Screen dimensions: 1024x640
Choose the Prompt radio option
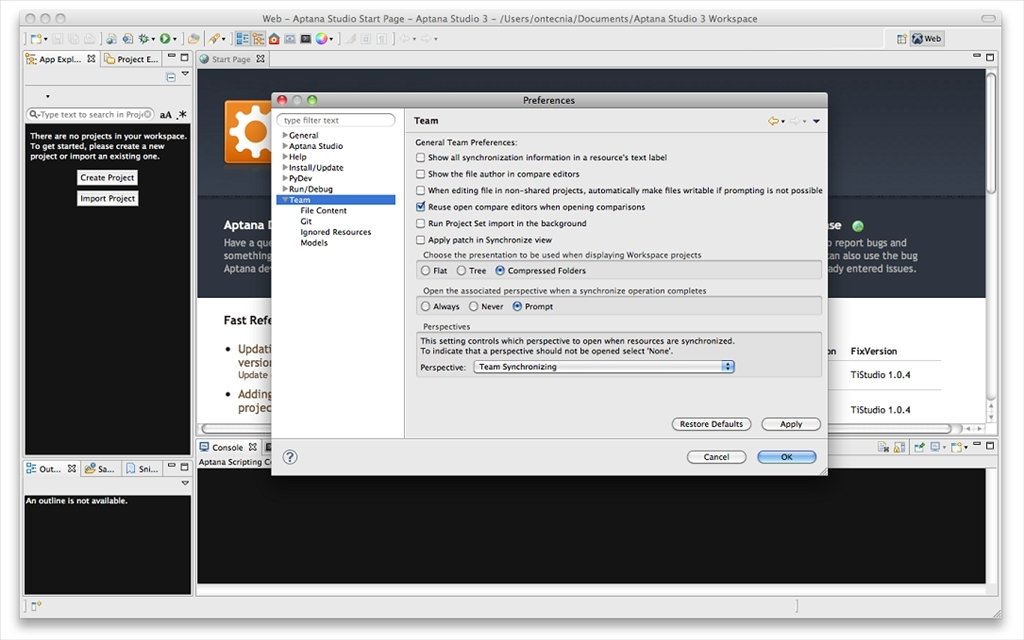coord(517,306)
